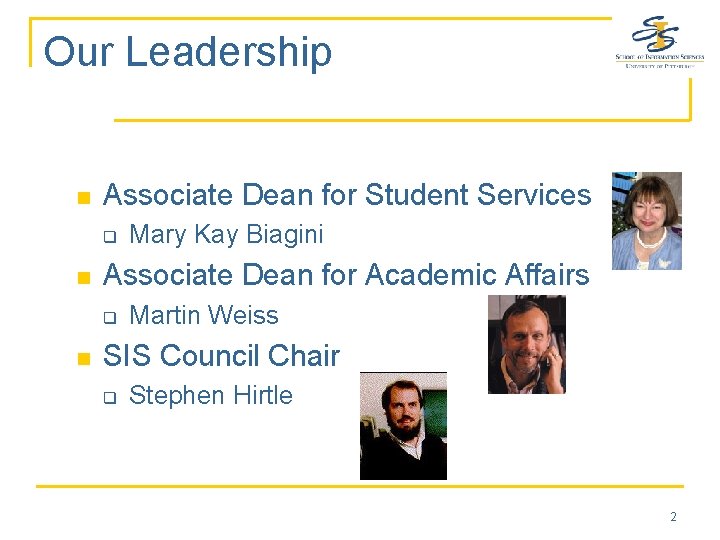This screenshot has height=540, width=720.
Task: Click the square bullet beside SIS Council Chair
Action: [84, 357]
